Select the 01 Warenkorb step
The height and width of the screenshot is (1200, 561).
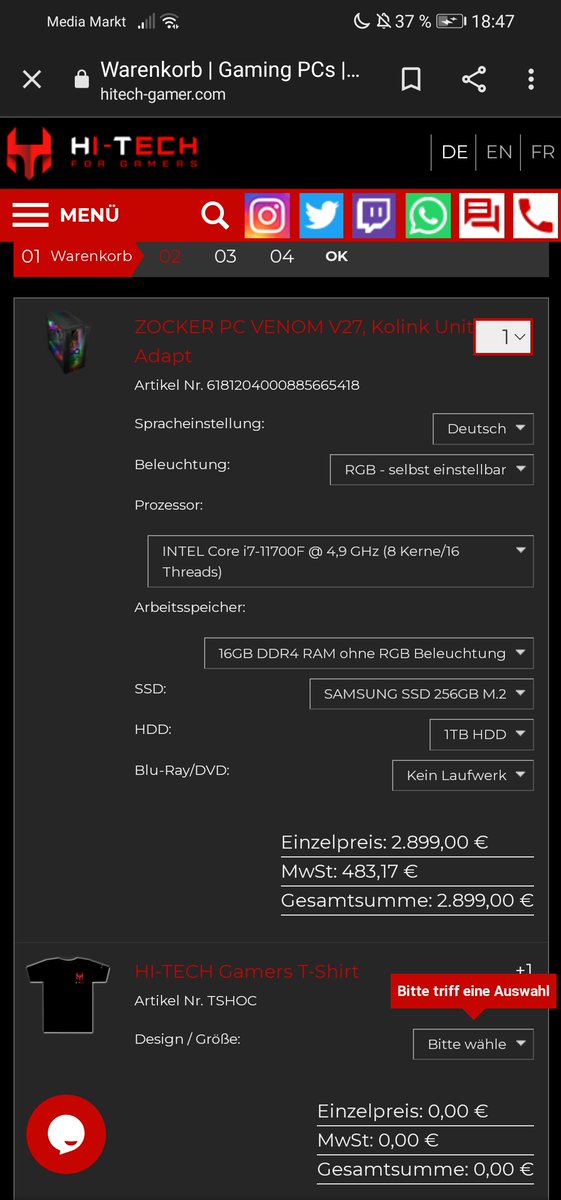(76, 256)
